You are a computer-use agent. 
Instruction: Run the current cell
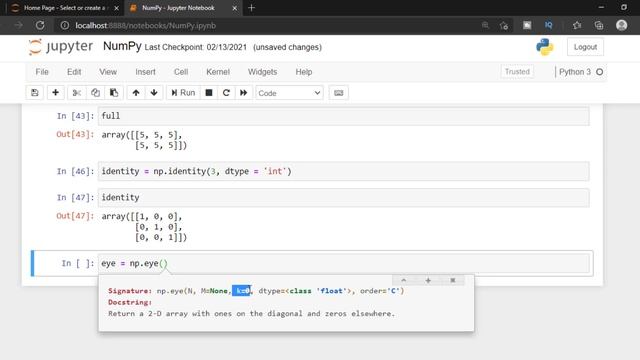[183, 93]
